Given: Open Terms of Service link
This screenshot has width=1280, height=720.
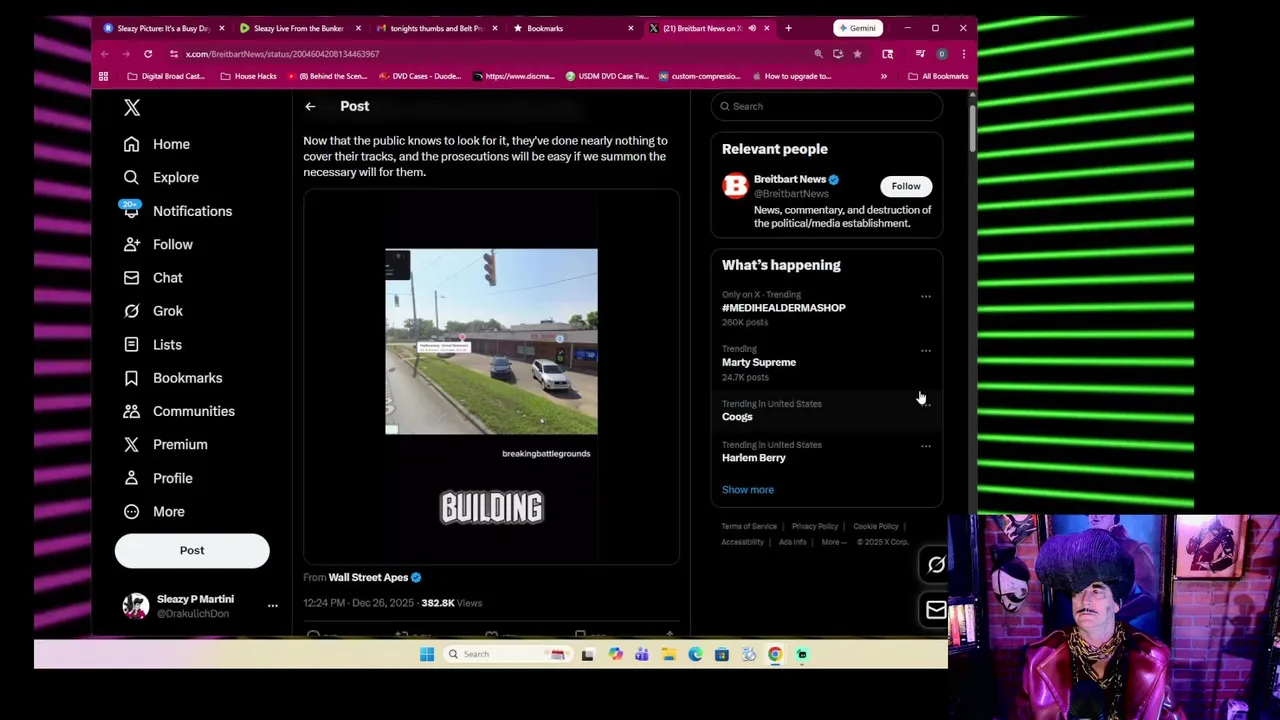Looking at the screenshot, I should [749, 526].
